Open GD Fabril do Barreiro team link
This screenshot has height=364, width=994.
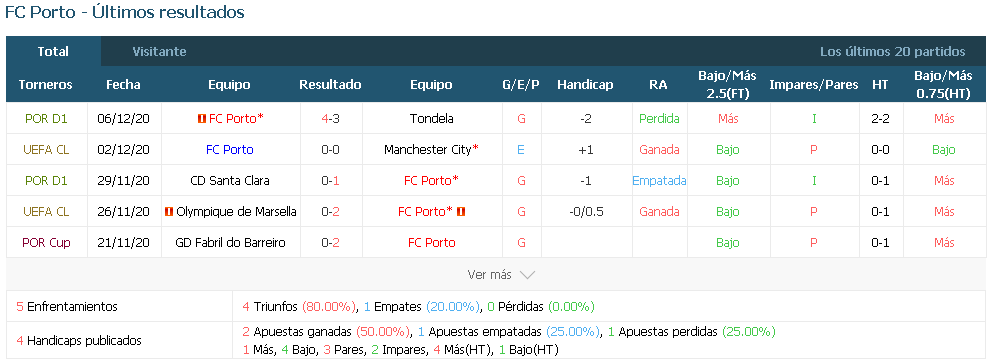click(230, 243)
